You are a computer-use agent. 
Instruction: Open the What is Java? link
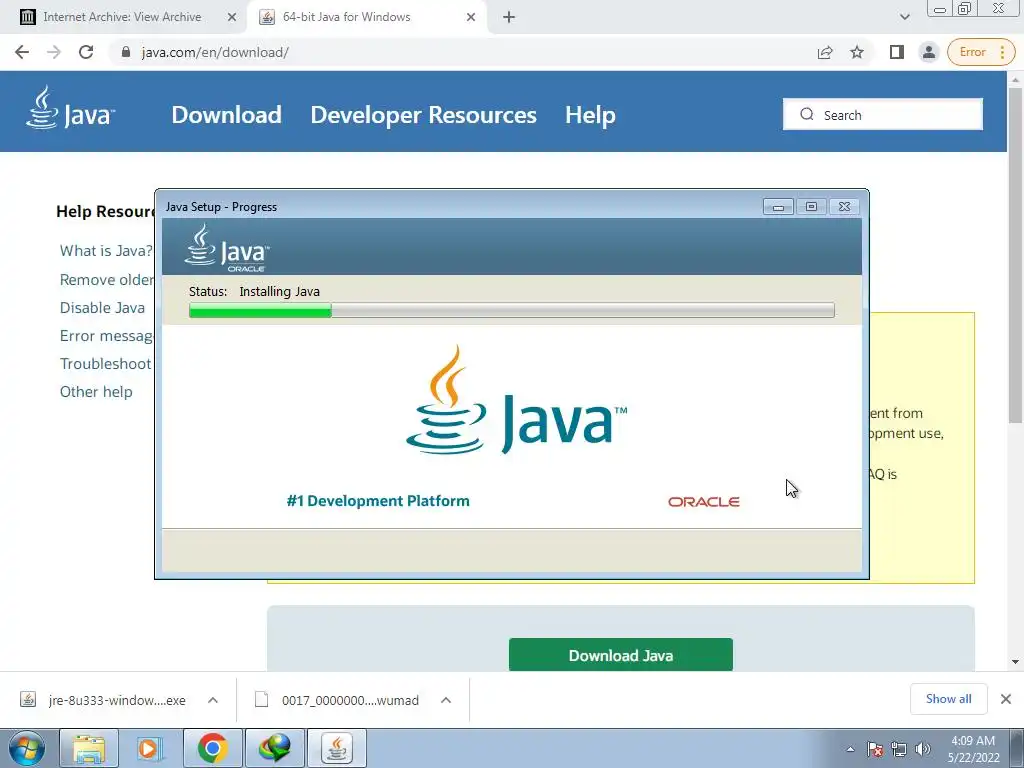[x=106, y=251]
